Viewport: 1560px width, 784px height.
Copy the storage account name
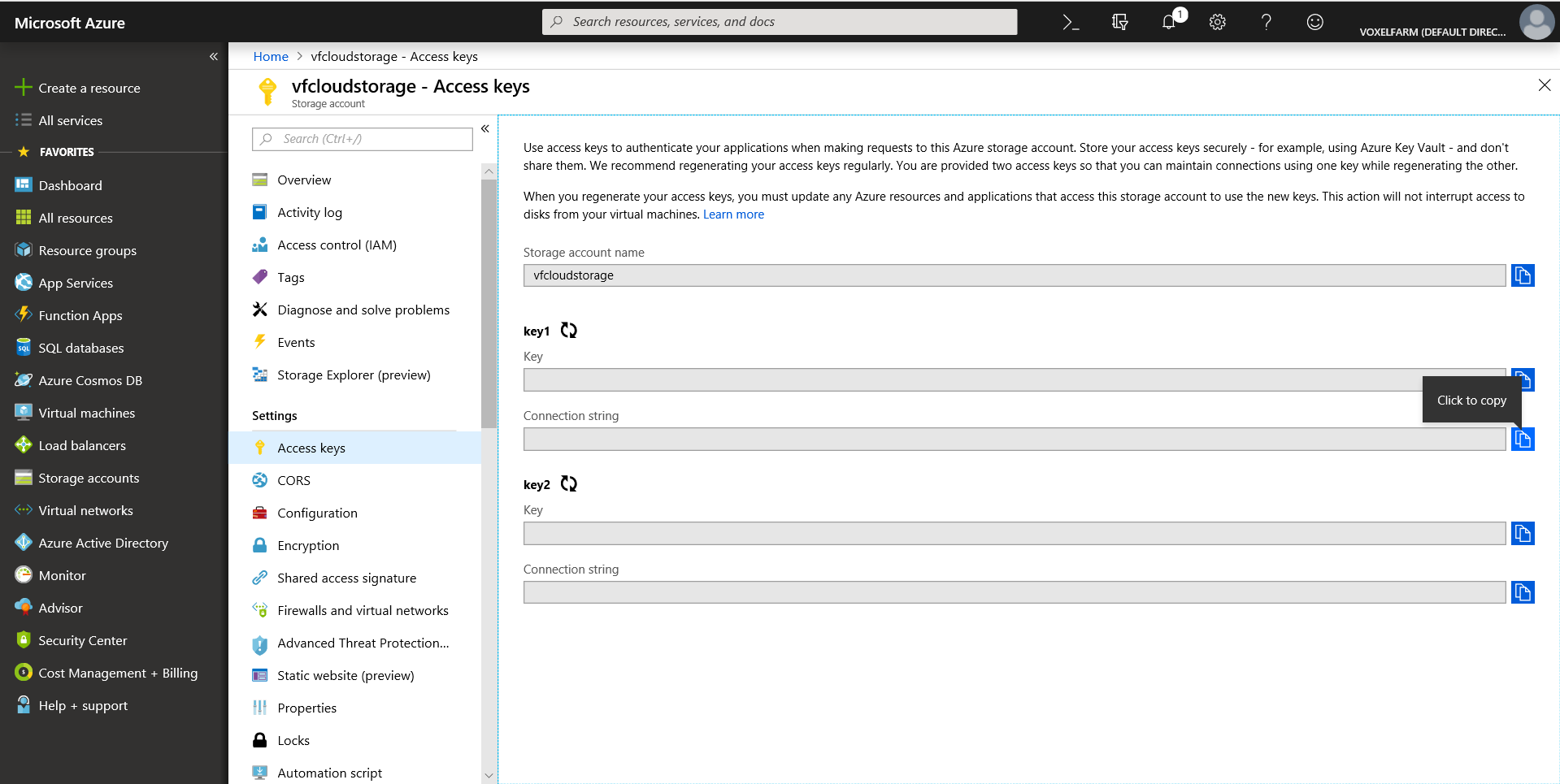(x=1523, y=275)
